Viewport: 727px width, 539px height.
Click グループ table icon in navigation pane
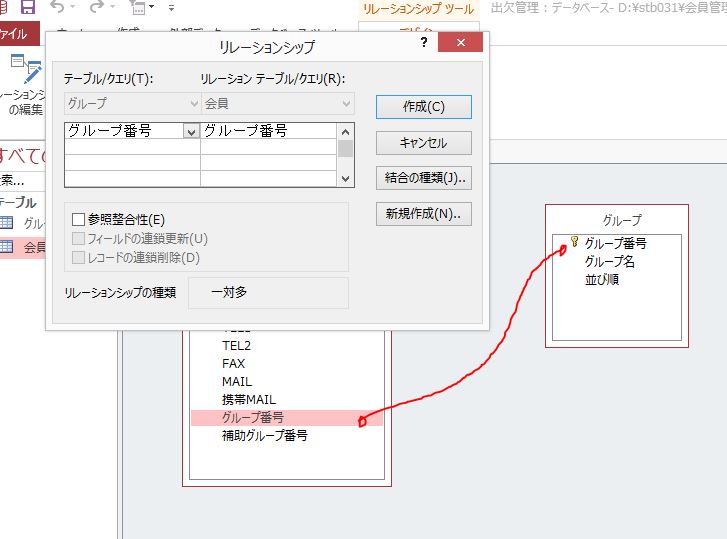pos(6,223)
